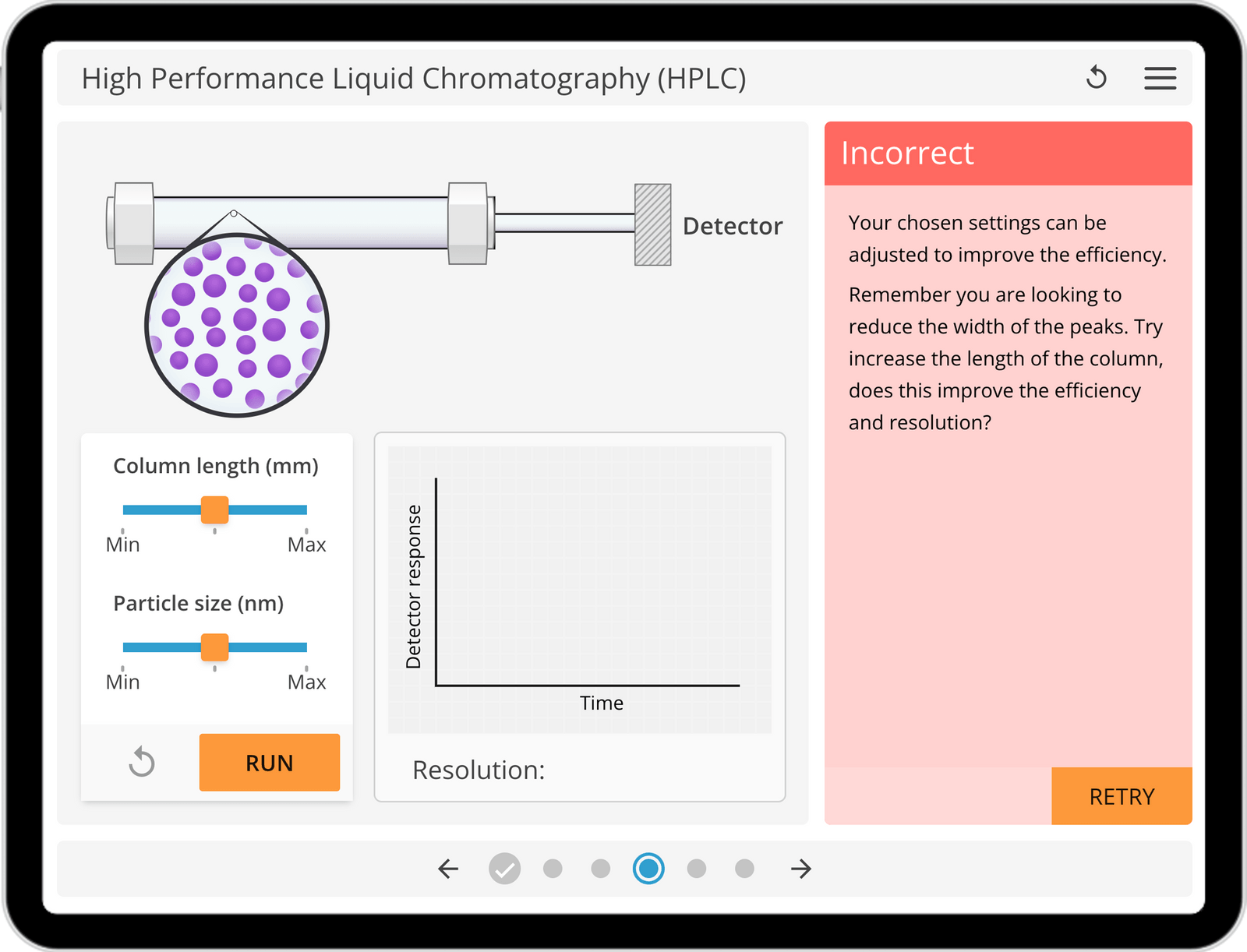Click the Particle size slider handle

(215, 647)
